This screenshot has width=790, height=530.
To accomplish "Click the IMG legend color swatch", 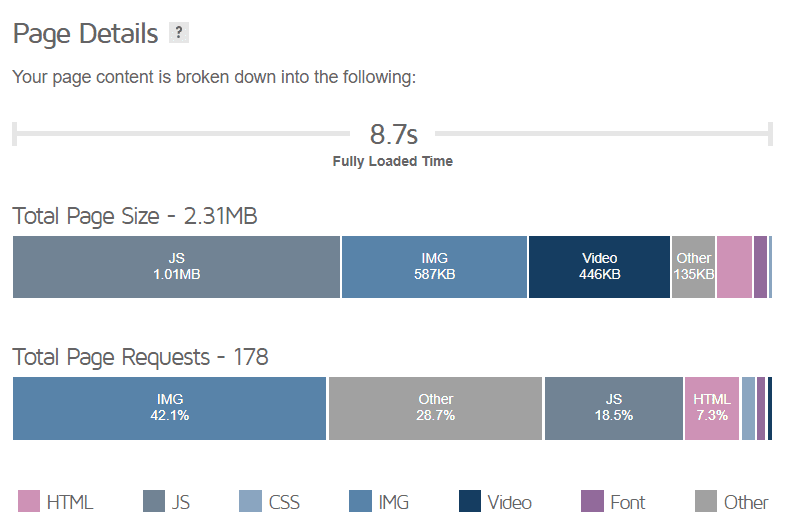I will click(361, 501).
